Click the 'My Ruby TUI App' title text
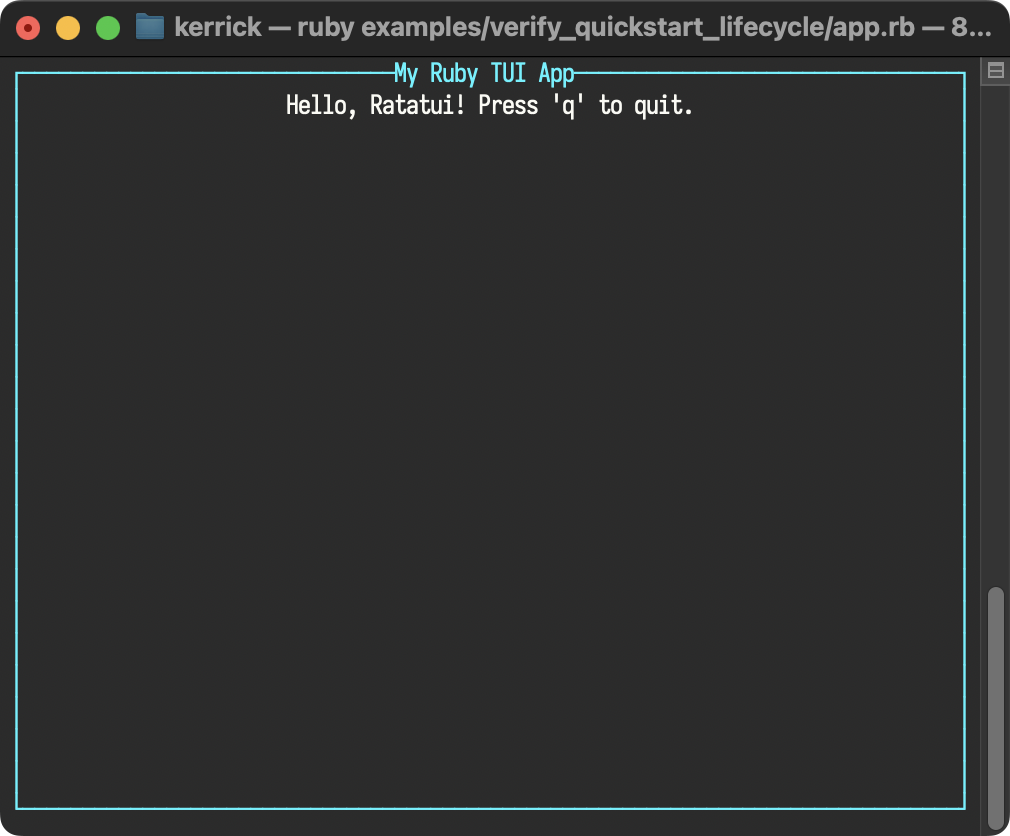The width and height of the screenshot is (1010, 836). point(484,73)
